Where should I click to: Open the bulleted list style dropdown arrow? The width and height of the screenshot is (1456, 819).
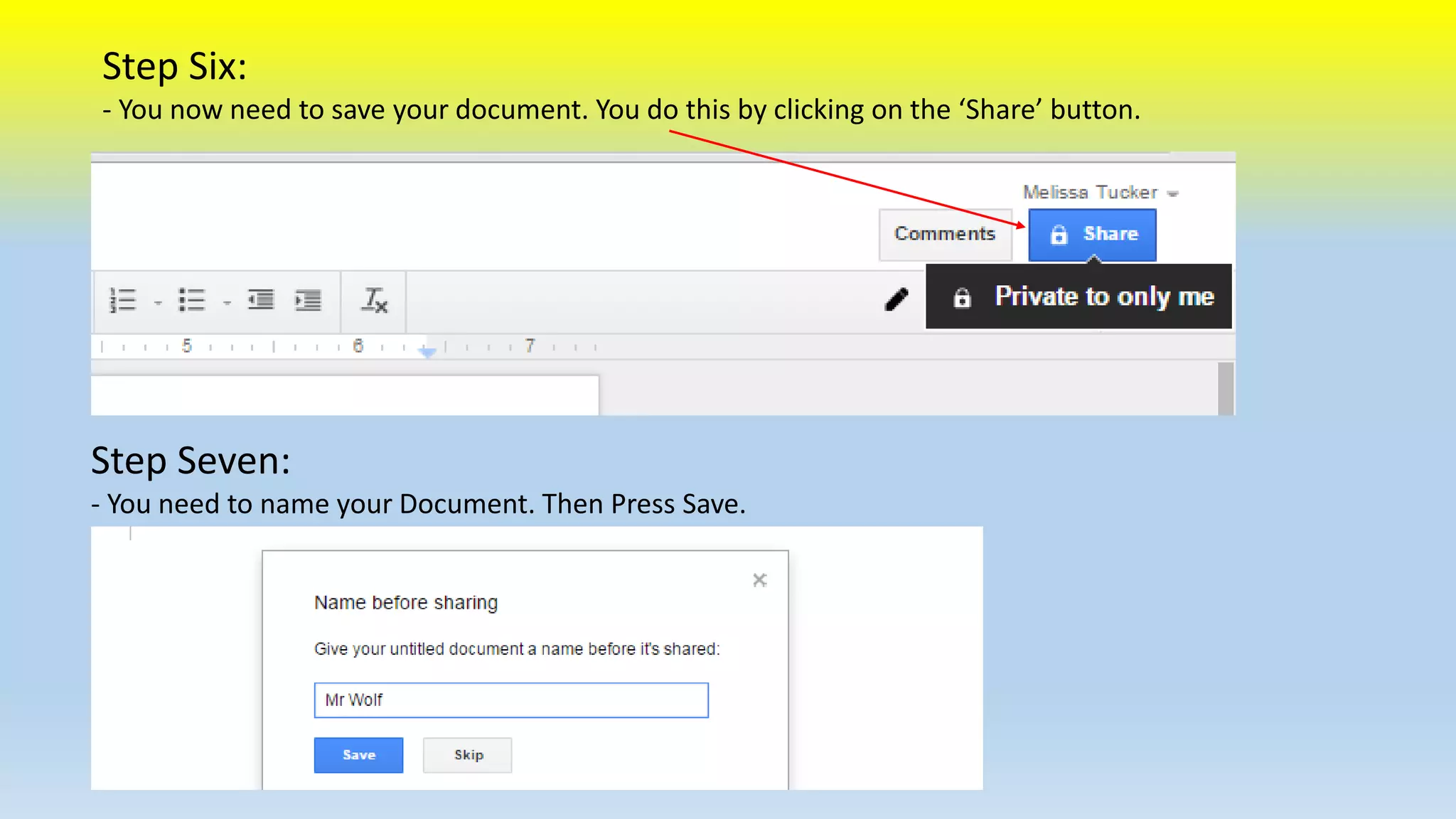coord(227,303)
